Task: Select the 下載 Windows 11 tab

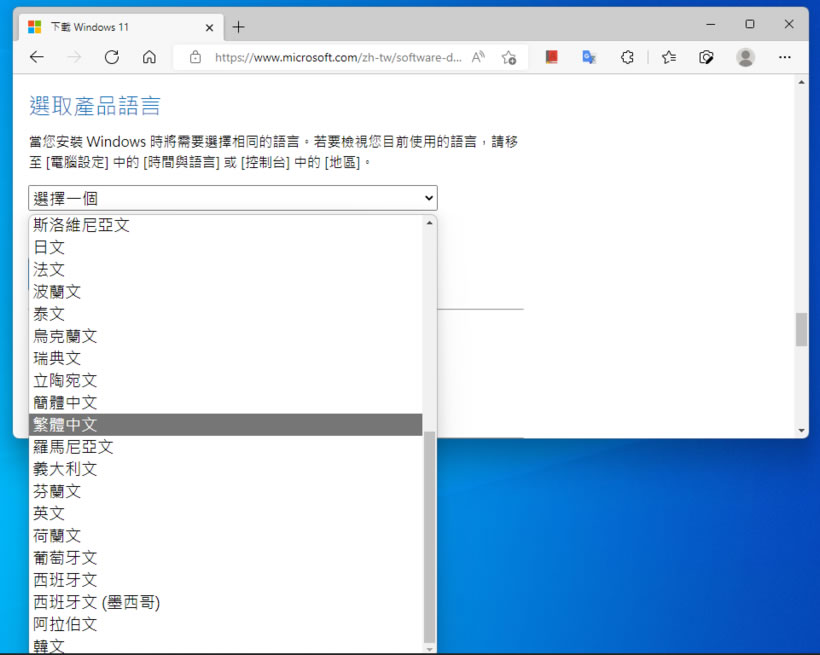Action: pyautogui.click(x=122, y=27)
